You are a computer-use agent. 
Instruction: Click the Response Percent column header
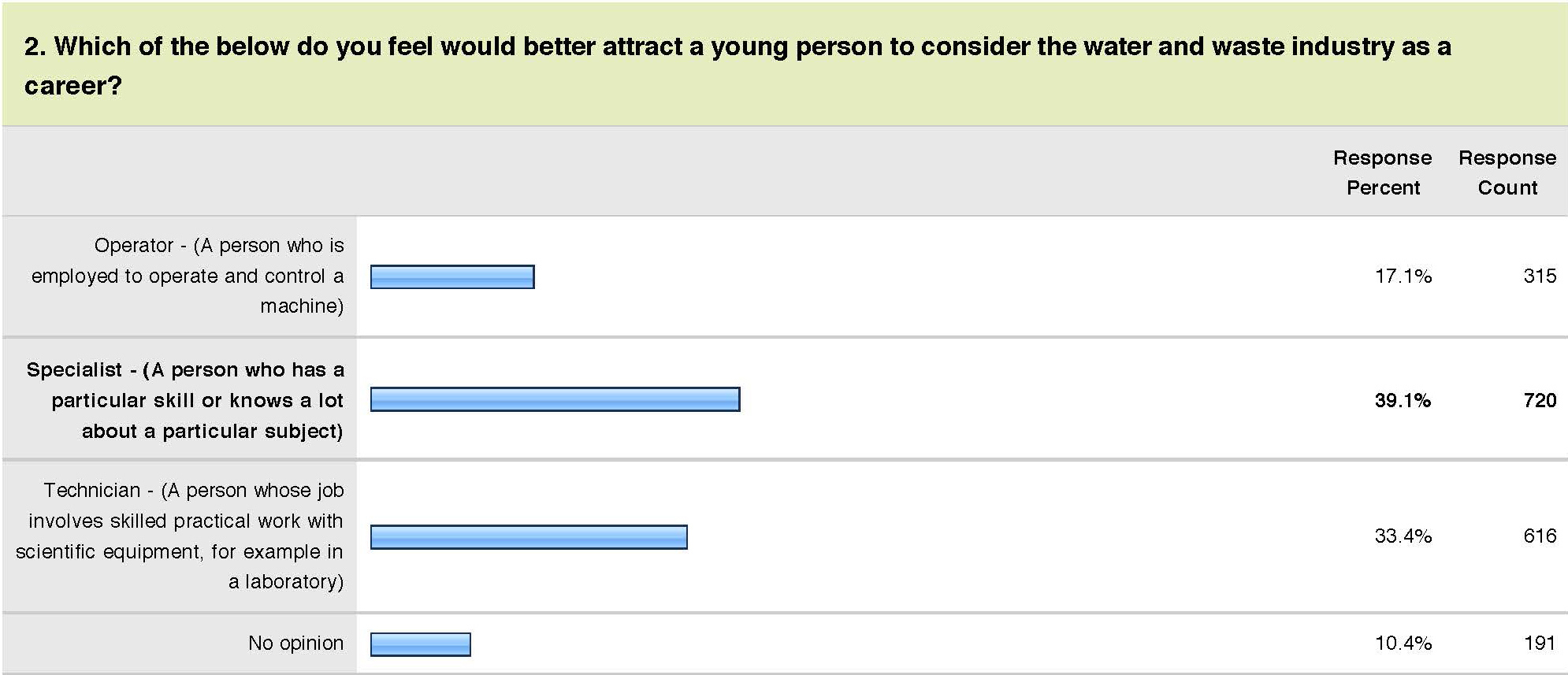point(1382,172)
